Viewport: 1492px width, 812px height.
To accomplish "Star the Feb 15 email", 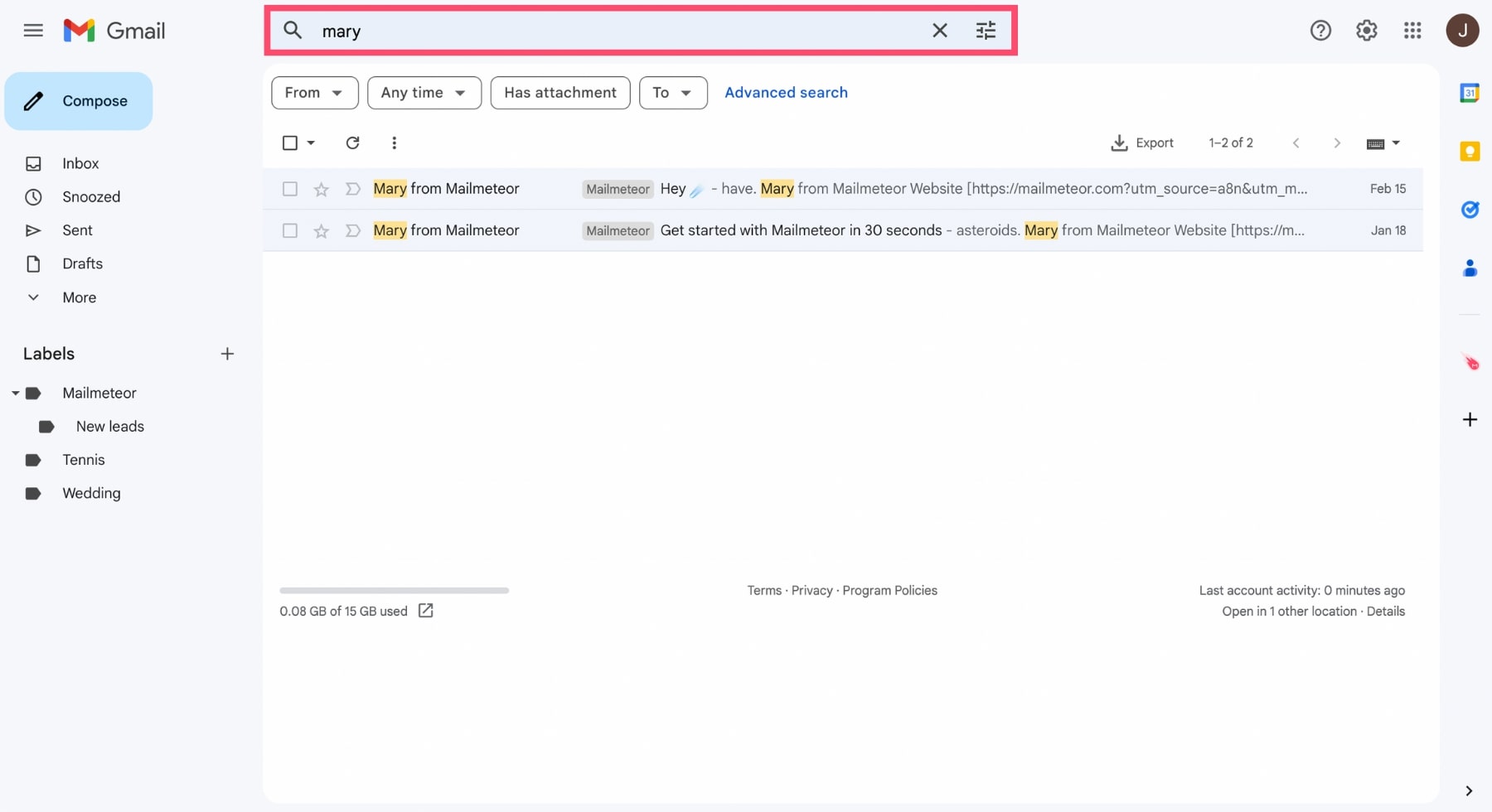I will pos(321,190).
